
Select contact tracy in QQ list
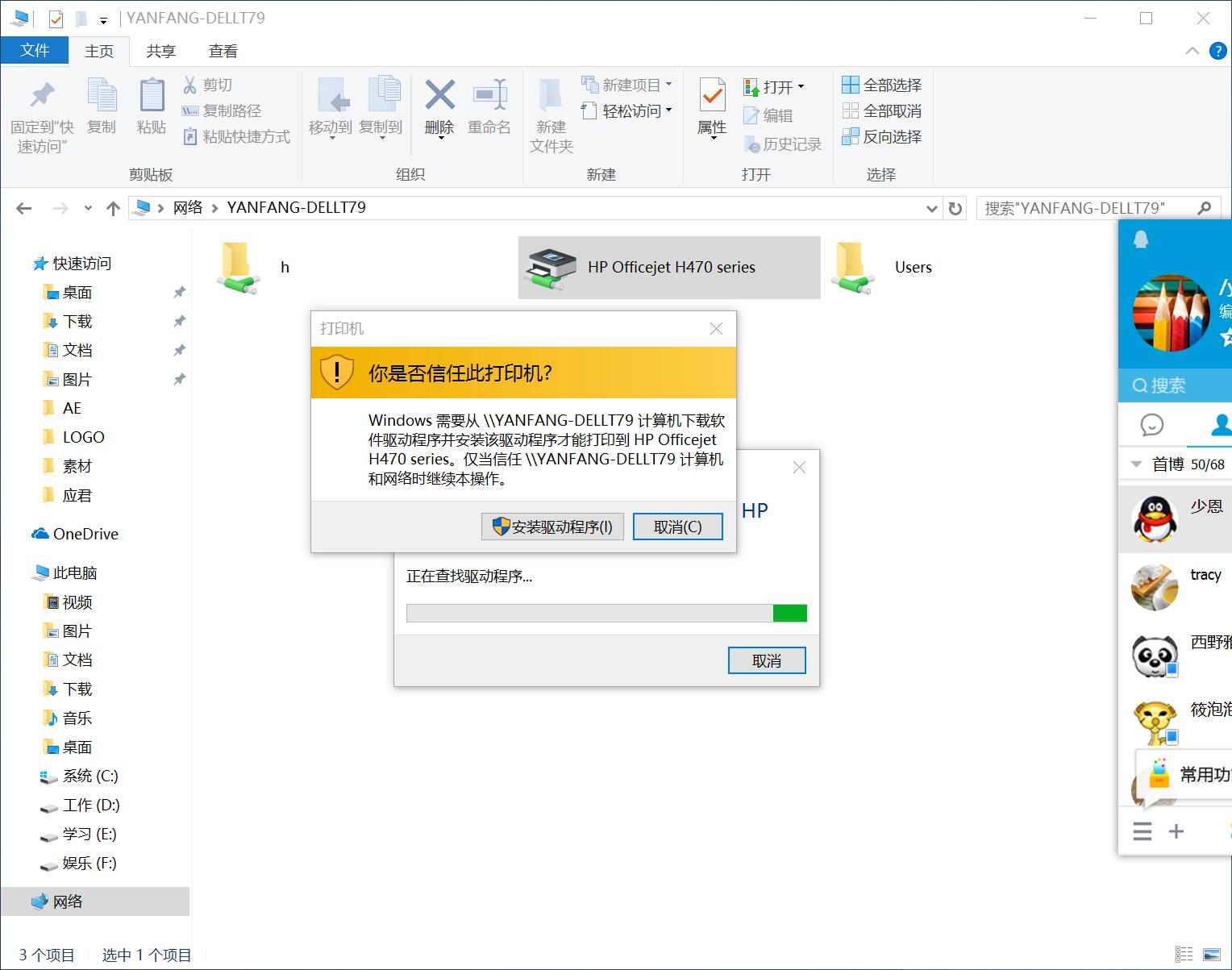point(1176,586)
